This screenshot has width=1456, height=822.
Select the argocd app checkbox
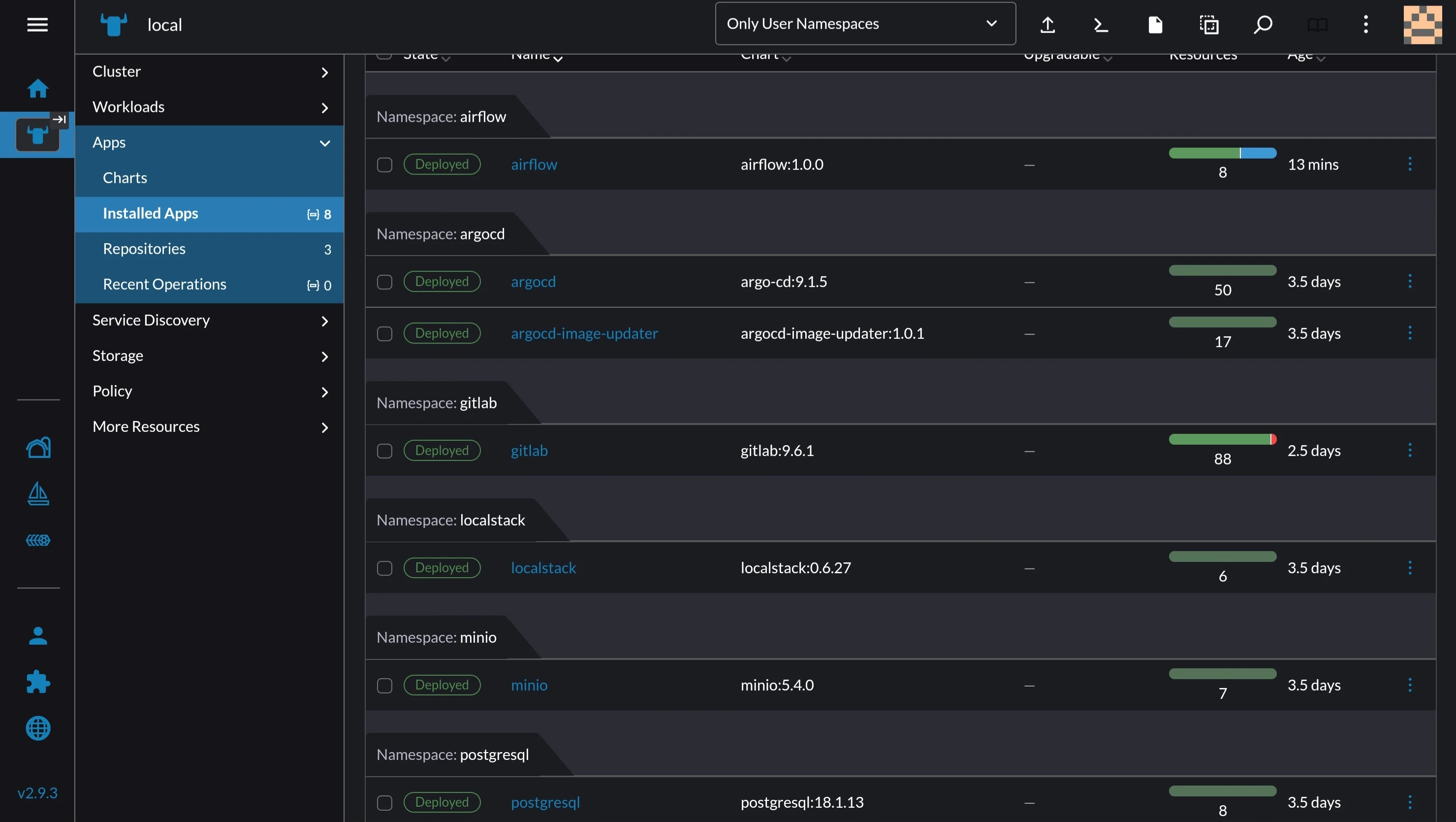tap(384, 282)
